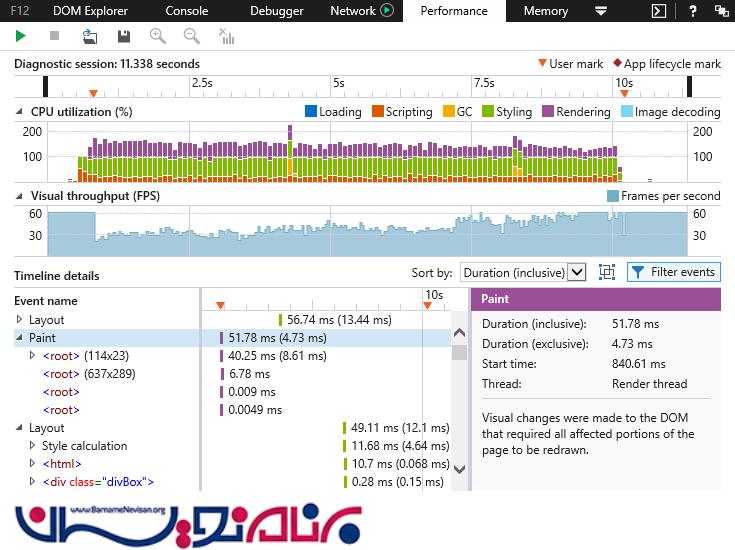The image size is (735, 550).
Task: Import a saved profiling session
Action: pyautogui.click(x=90, y=36)
